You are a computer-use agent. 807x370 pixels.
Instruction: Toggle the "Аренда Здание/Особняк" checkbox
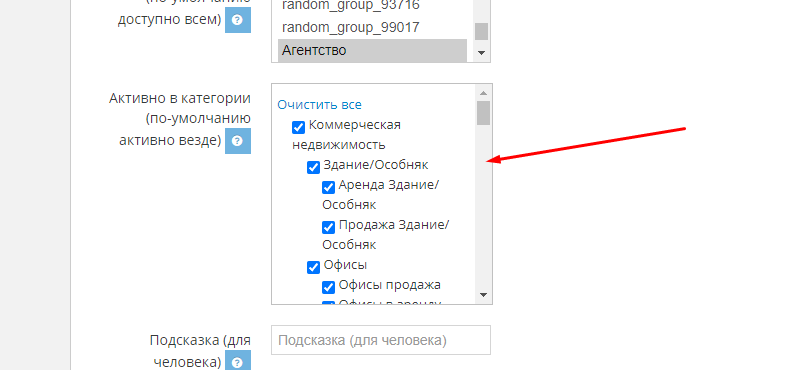click(x=328, y=187)
